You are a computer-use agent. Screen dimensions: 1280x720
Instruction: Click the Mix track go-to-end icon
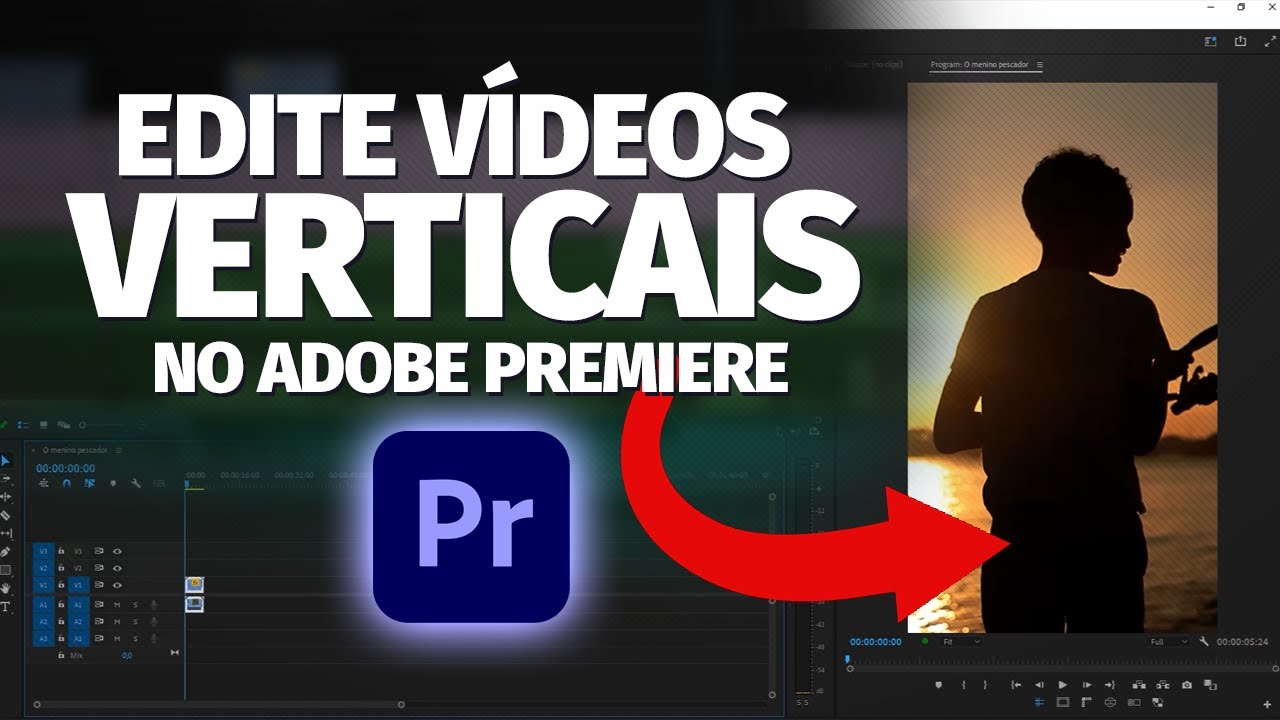click(175, 652)
